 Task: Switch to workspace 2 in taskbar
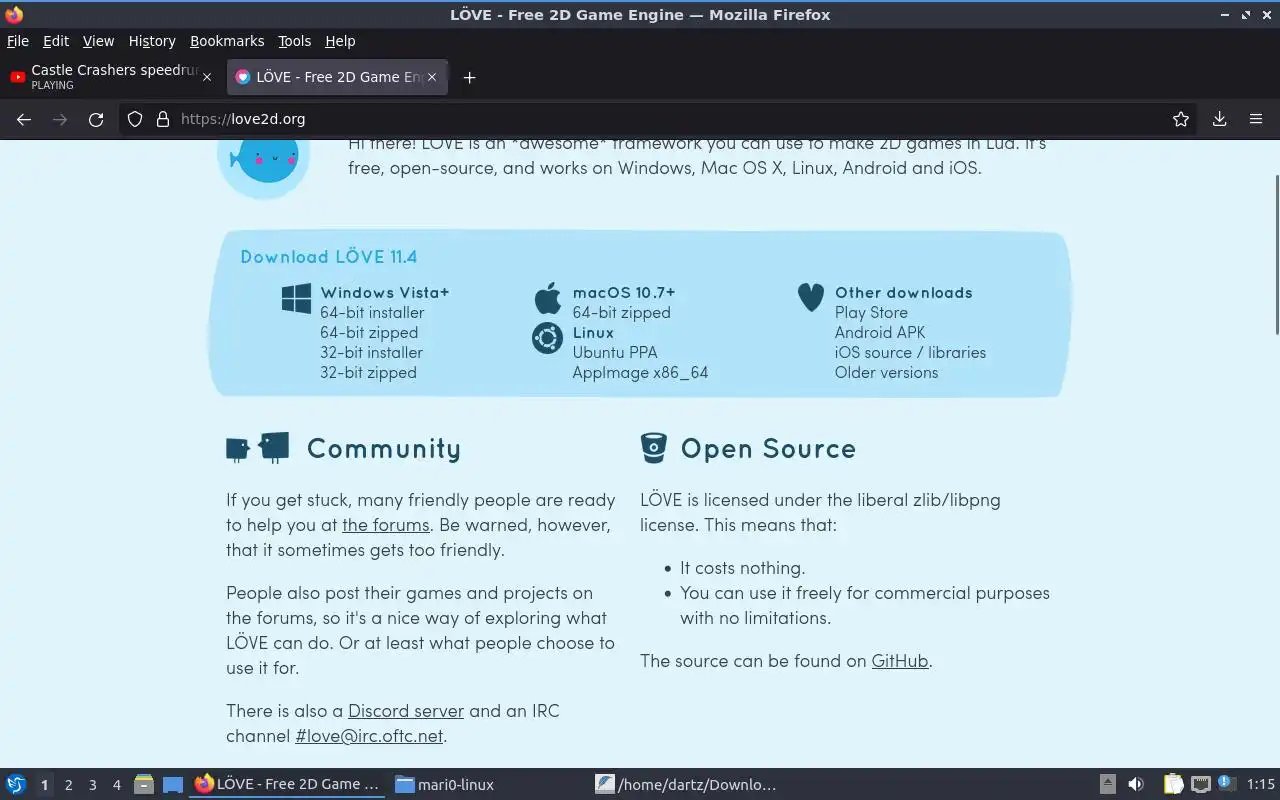68,785
